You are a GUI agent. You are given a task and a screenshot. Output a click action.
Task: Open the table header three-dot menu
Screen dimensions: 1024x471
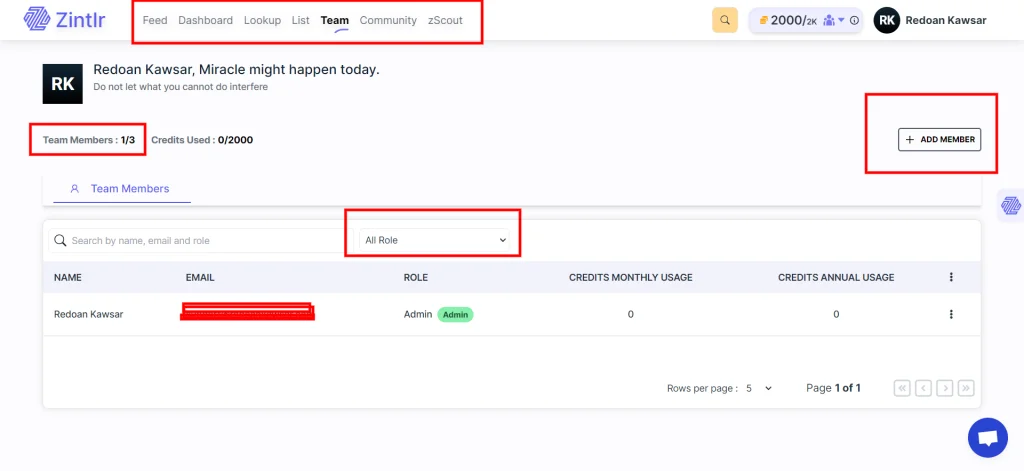click(950, 277)
